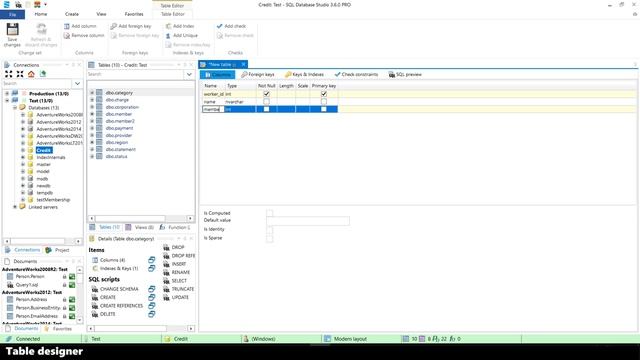Click lock icon beside Person.Address document
This screenshot has width=640, height=360.
coord(64,300)
